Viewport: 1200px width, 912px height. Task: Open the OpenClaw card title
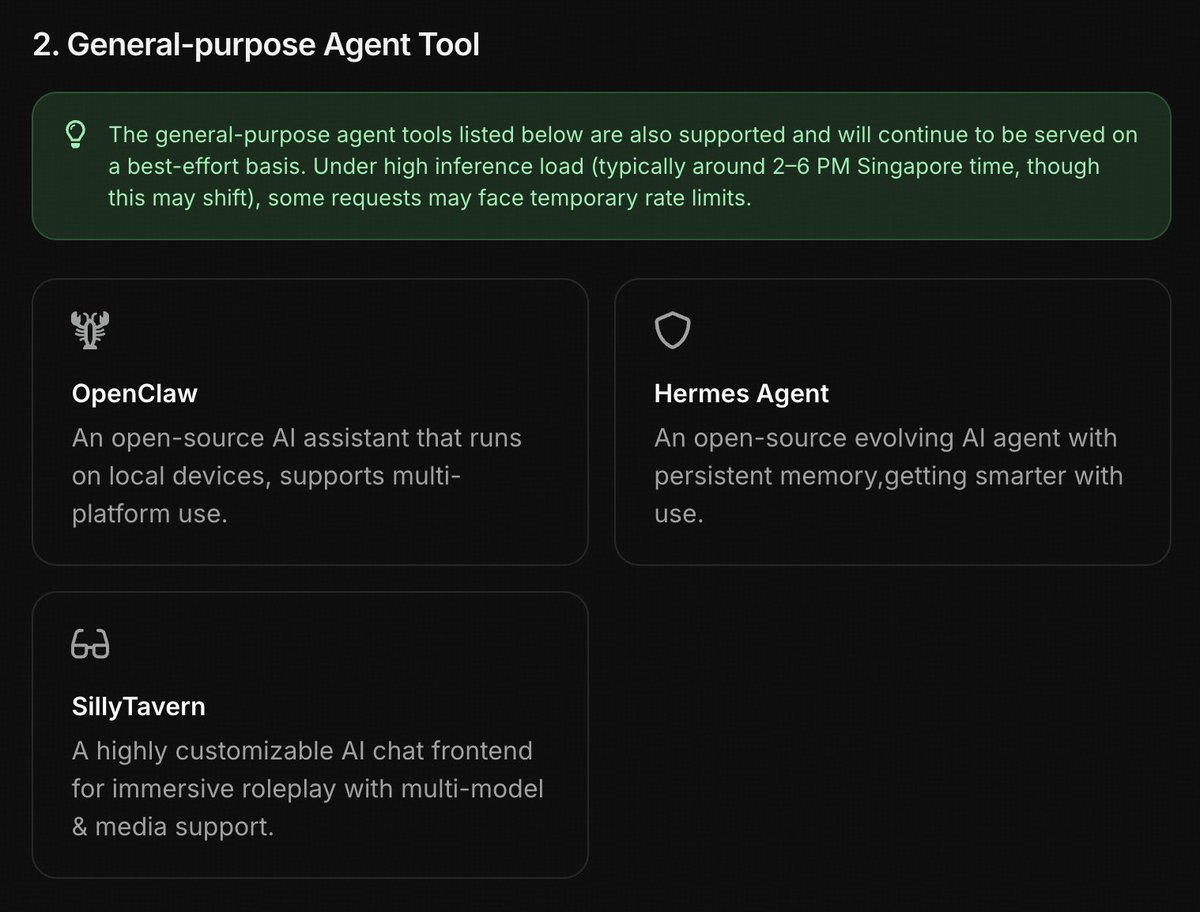coord(135,394)
